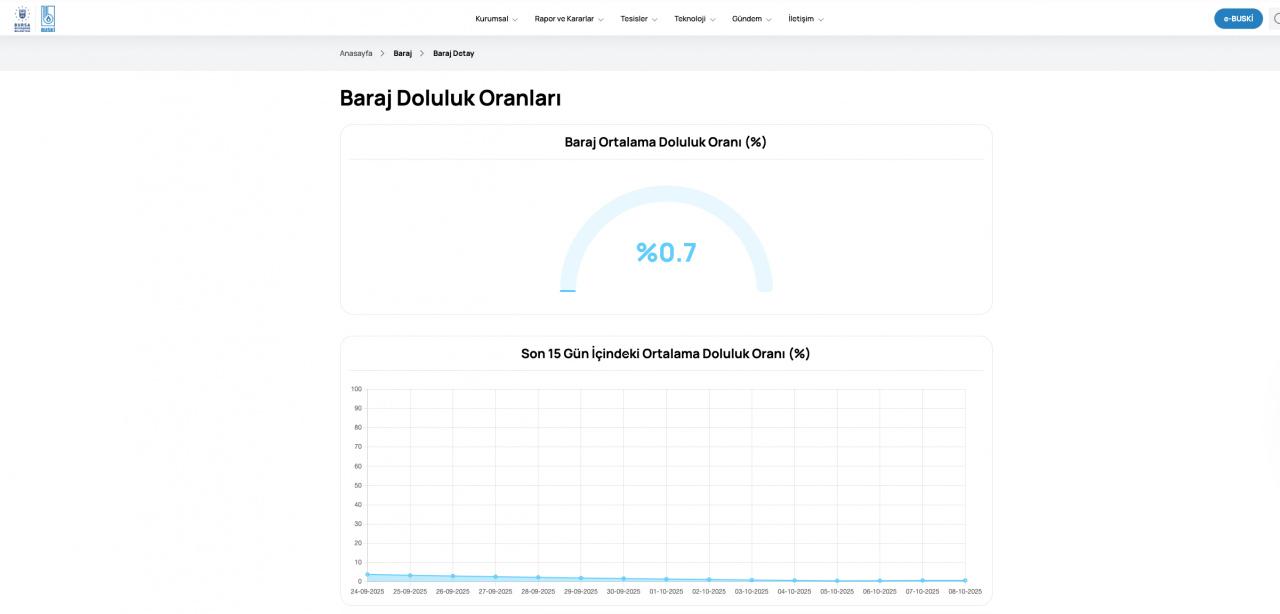
Task: Expand the Kurumsal dropdown menu
Action: (496, 19)
